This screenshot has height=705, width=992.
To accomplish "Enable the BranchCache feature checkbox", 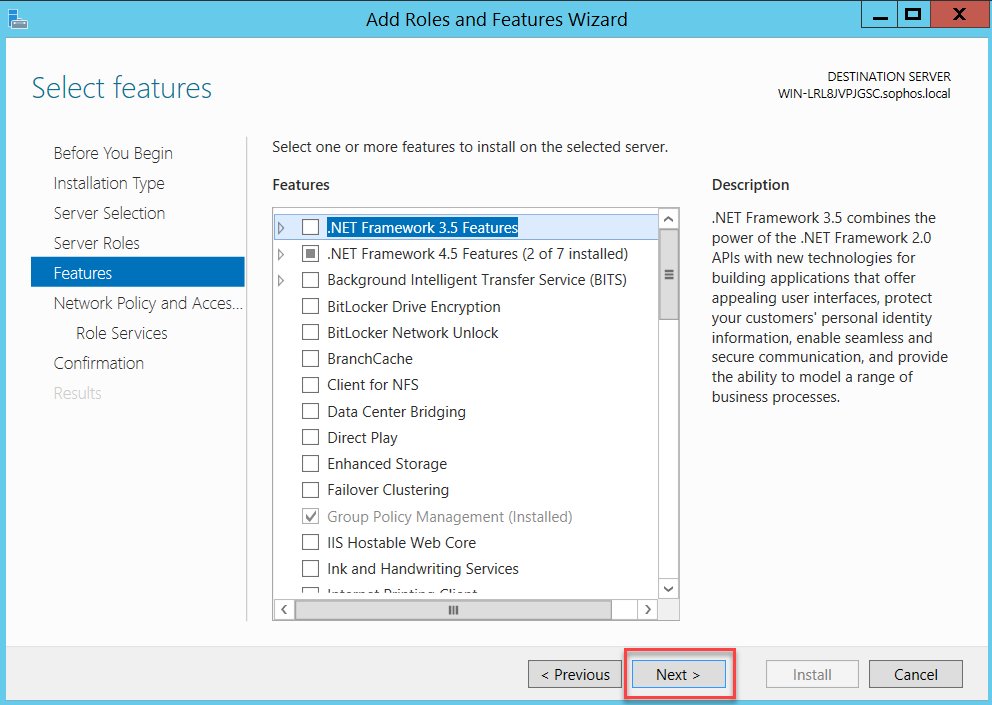I will [x=310, y=359].
